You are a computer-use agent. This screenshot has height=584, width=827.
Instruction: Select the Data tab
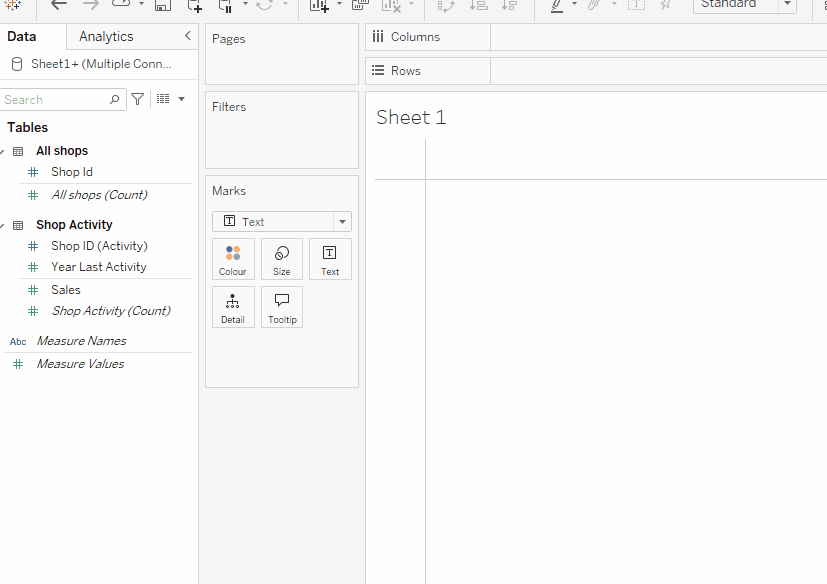point(22,36)
